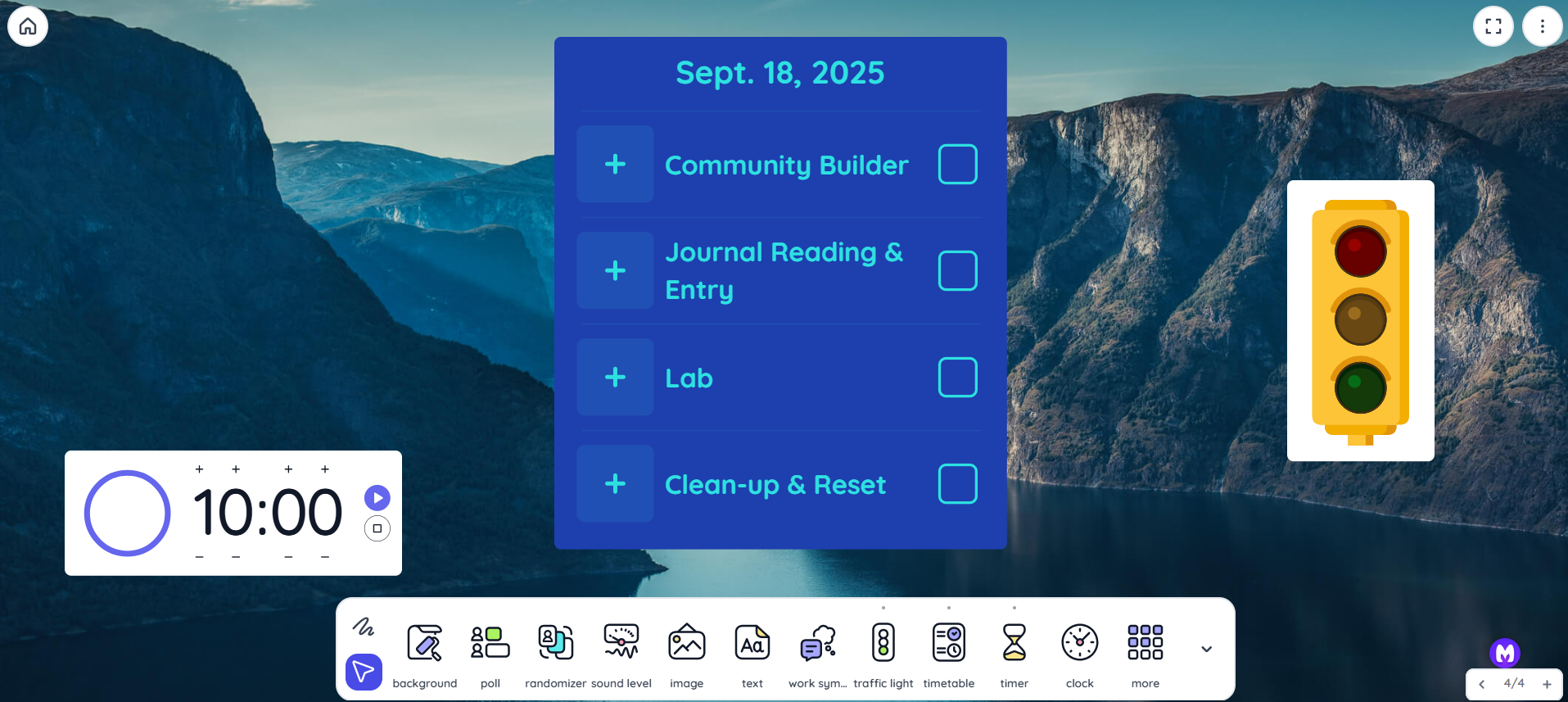Decrease timer ones of minutes
Screen dimensions: 1568x702
pyautogui.click(x=236, y=557)
